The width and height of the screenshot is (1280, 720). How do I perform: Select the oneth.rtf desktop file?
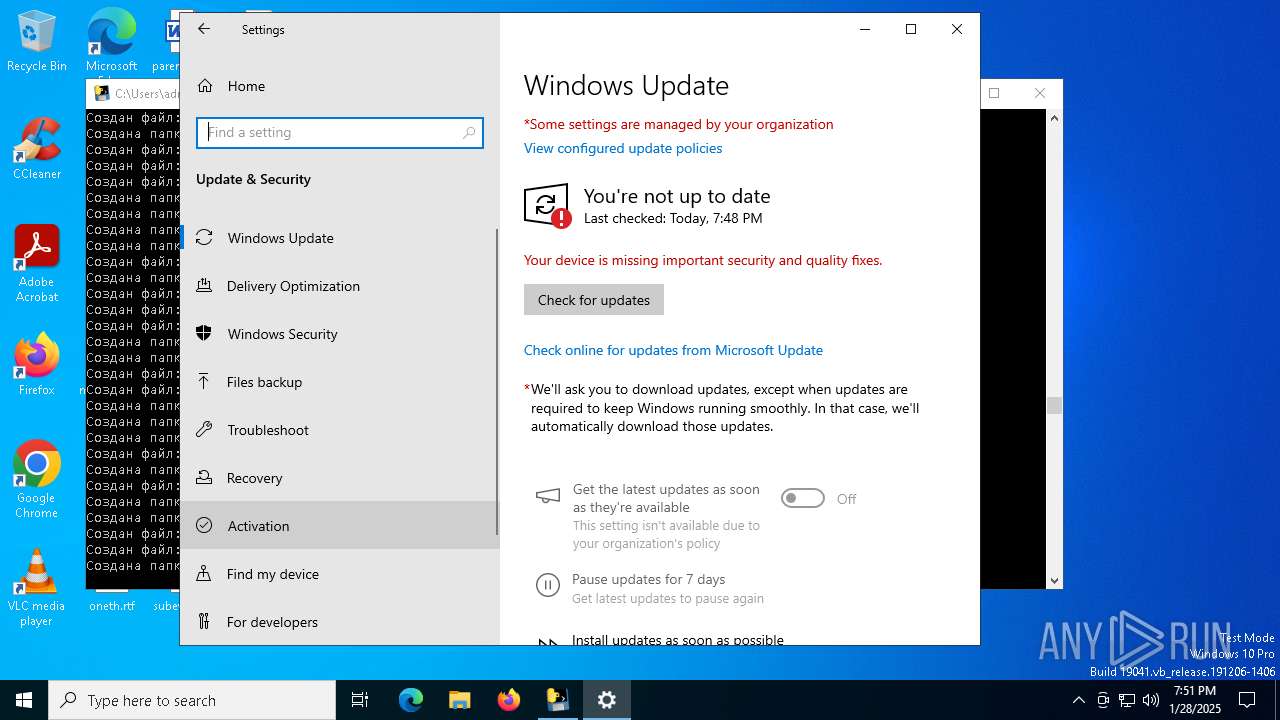111,606
